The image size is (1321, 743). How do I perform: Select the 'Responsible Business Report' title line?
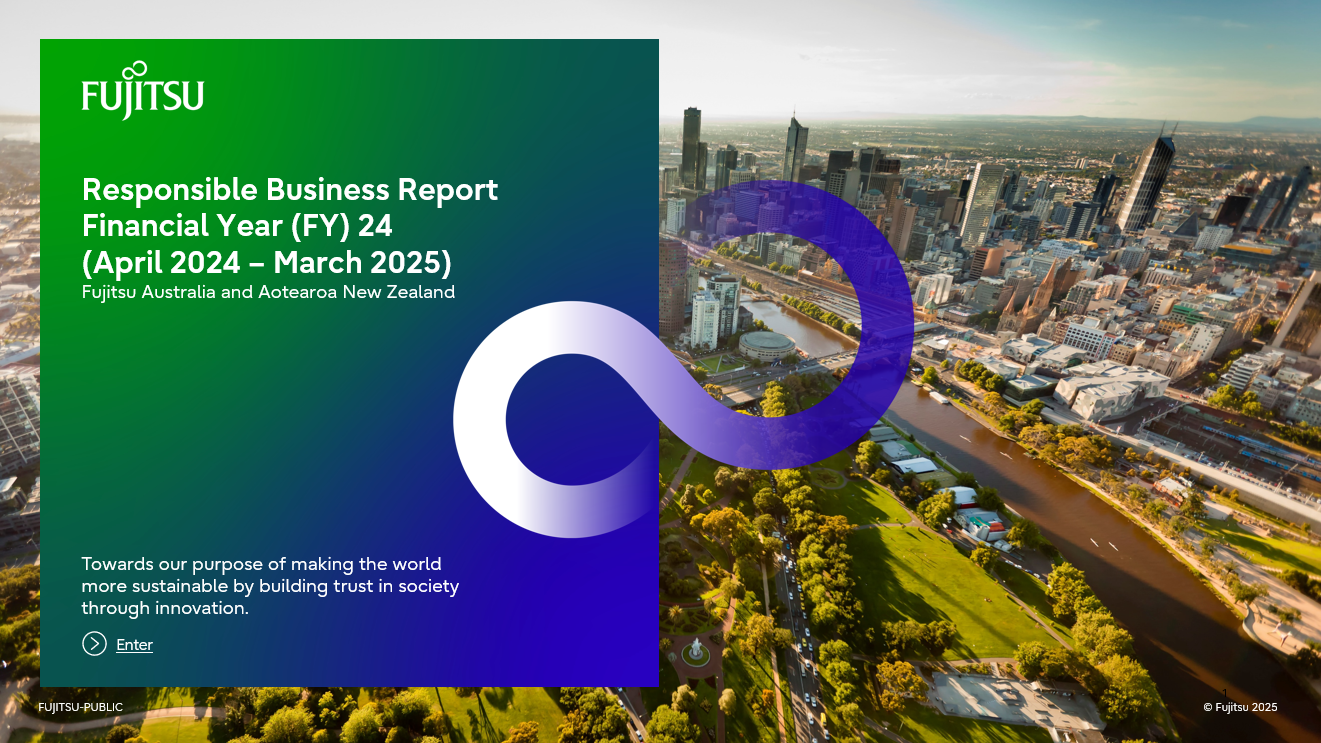[290, 190]
